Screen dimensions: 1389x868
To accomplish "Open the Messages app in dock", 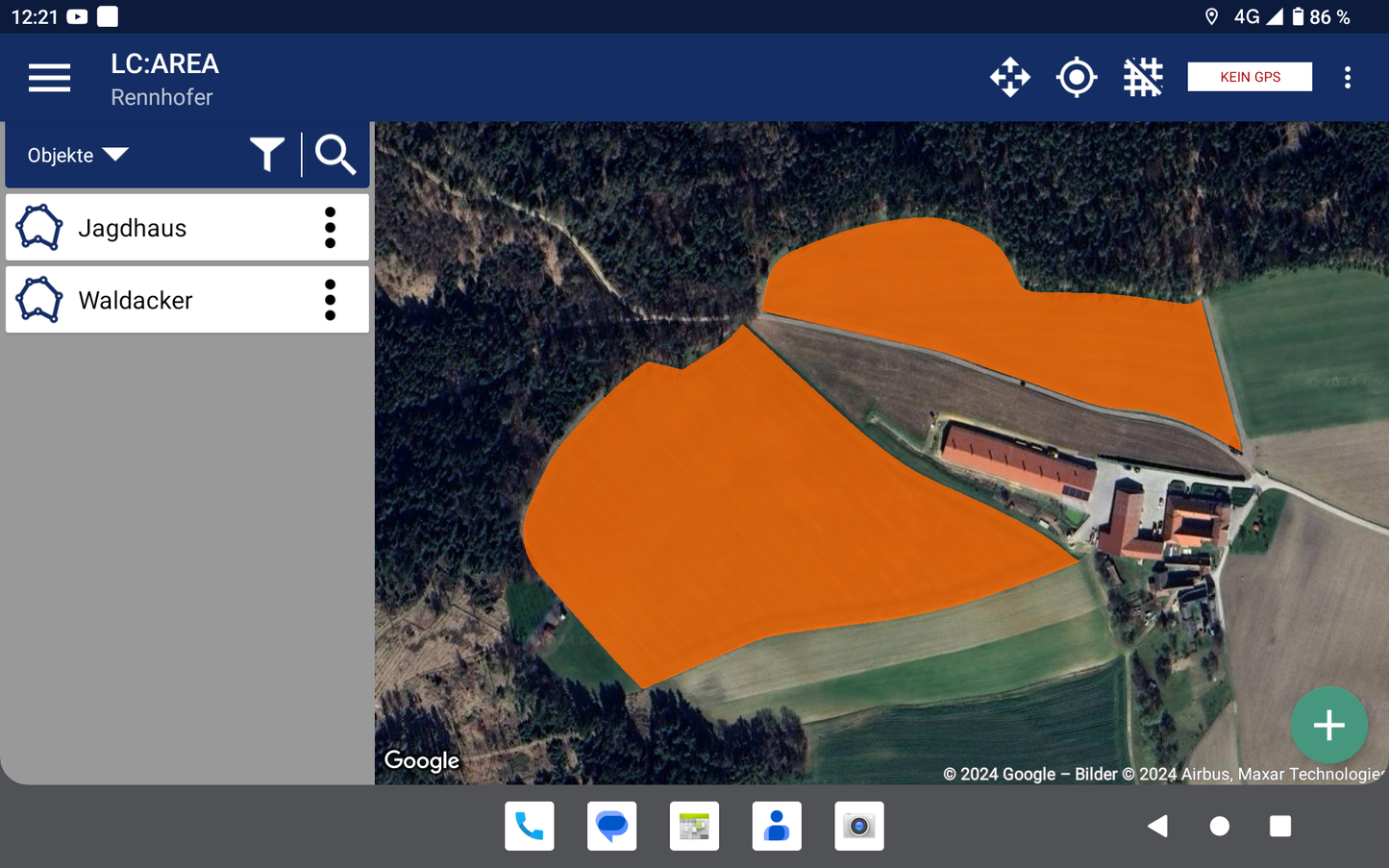I will [611, 826].
